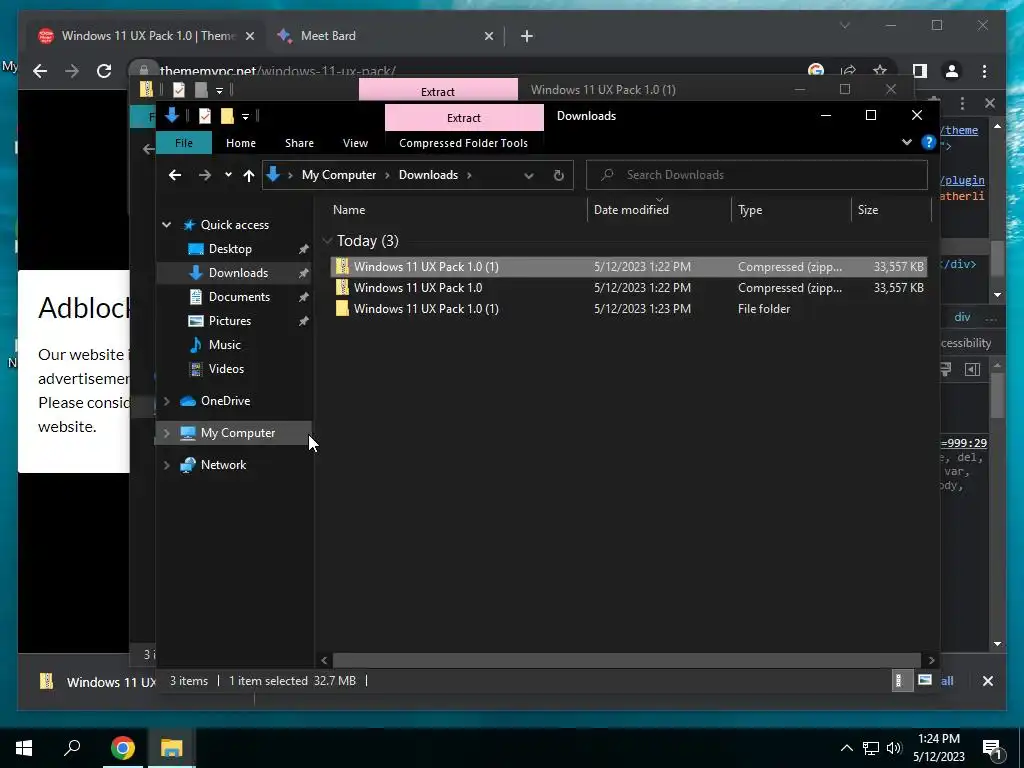Select Network in navigation pane
The width and height of the screenshot is (1024, 768).
pyautogui.click(x=223, y=465)
